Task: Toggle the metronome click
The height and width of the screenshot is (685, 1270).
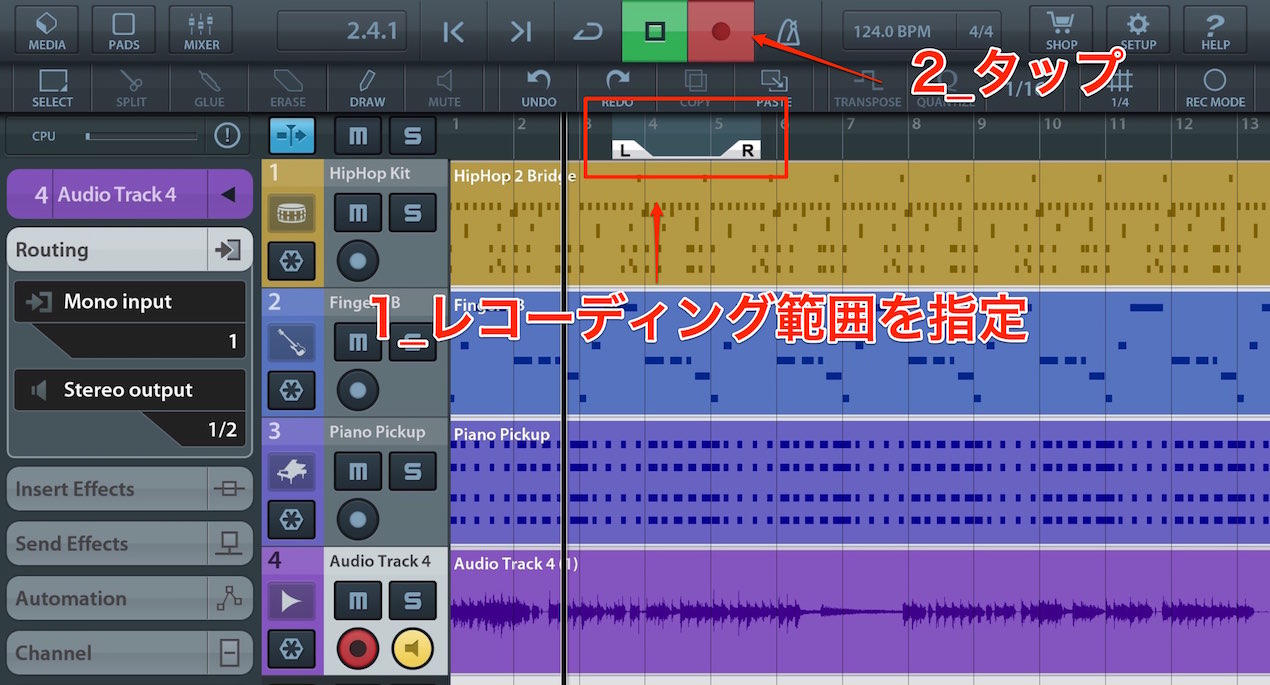Action: (x=787, y=32)
